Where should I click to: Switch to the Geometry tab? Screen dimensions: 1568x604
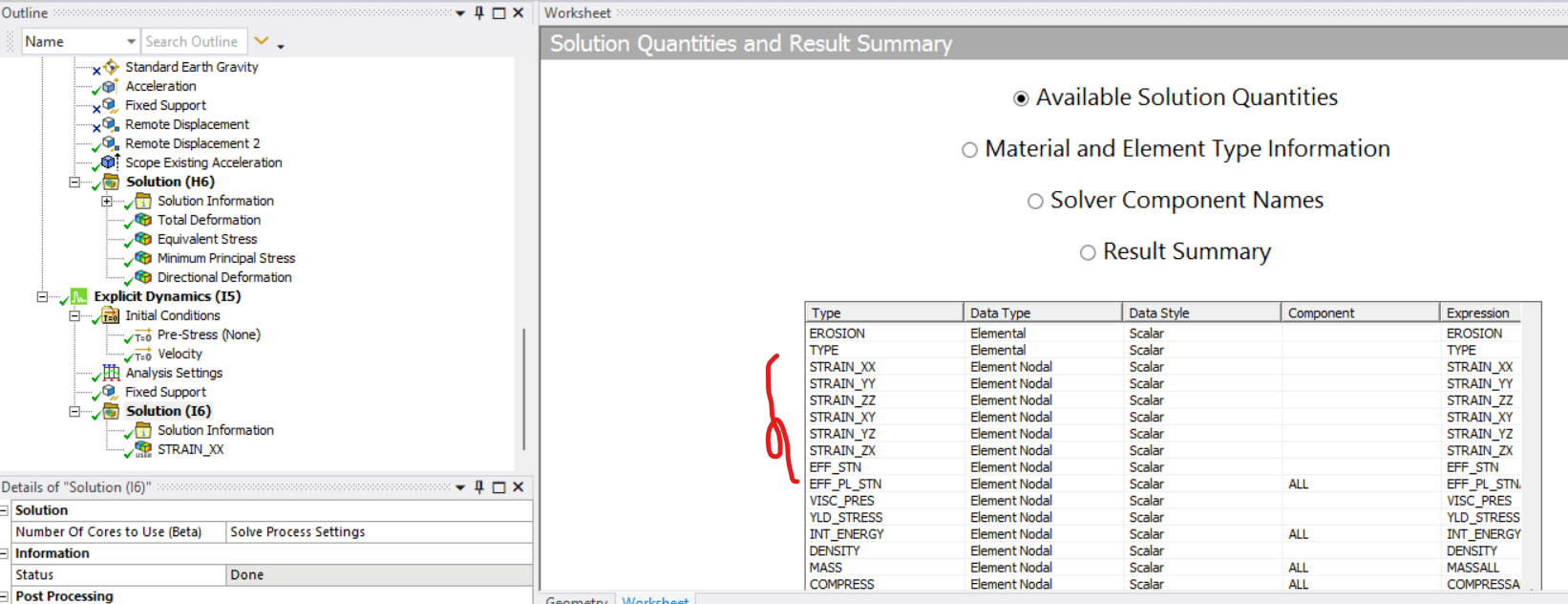pyautogui.click(x=576, y=599)
